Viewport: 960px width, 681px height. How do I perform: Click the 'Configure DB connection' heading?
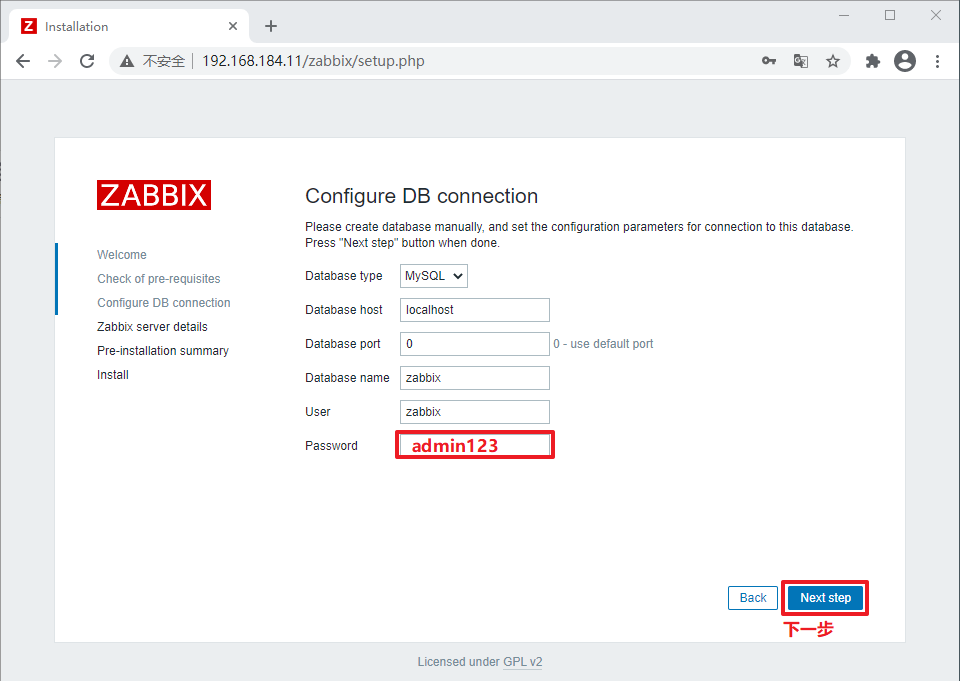coord(421,196)
